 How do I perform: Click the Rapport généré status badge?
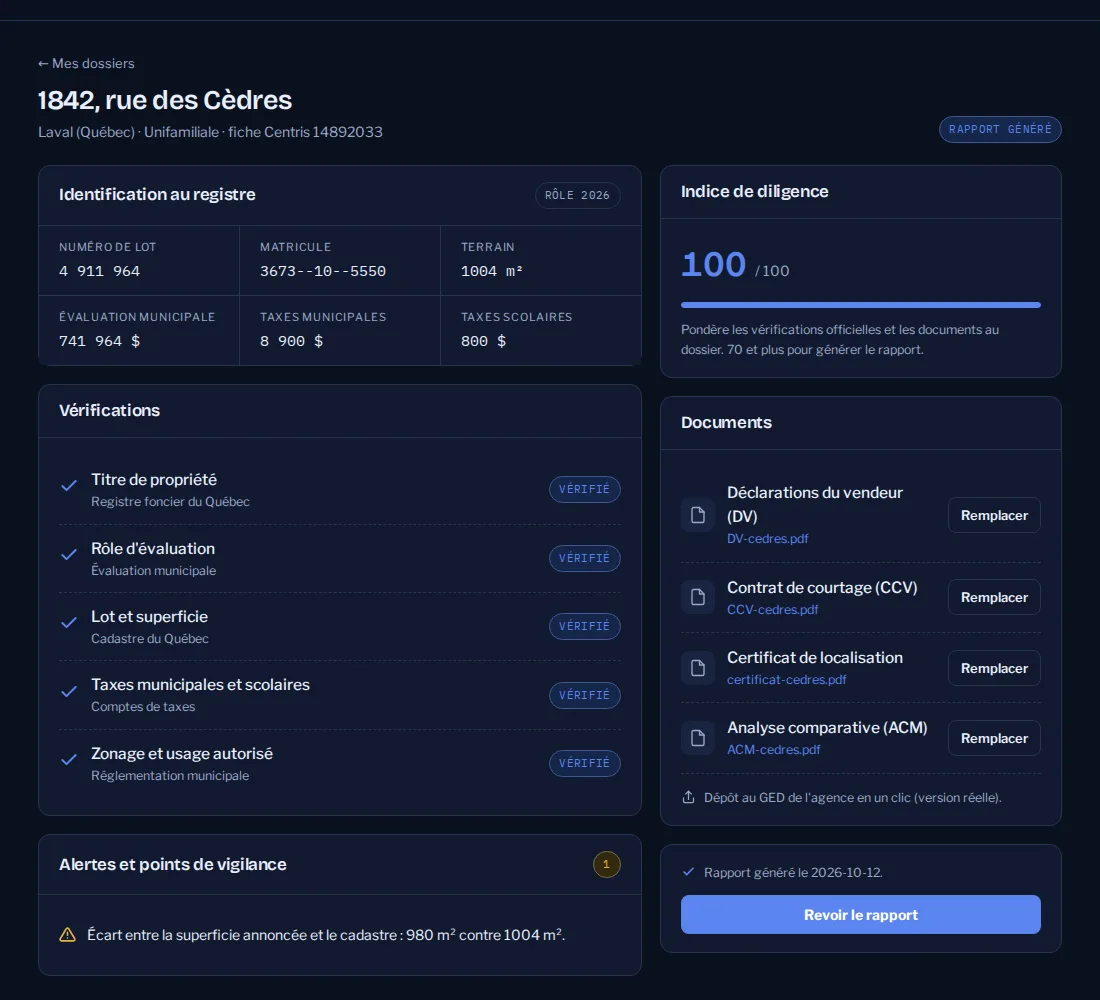[x=1000, y=129]
